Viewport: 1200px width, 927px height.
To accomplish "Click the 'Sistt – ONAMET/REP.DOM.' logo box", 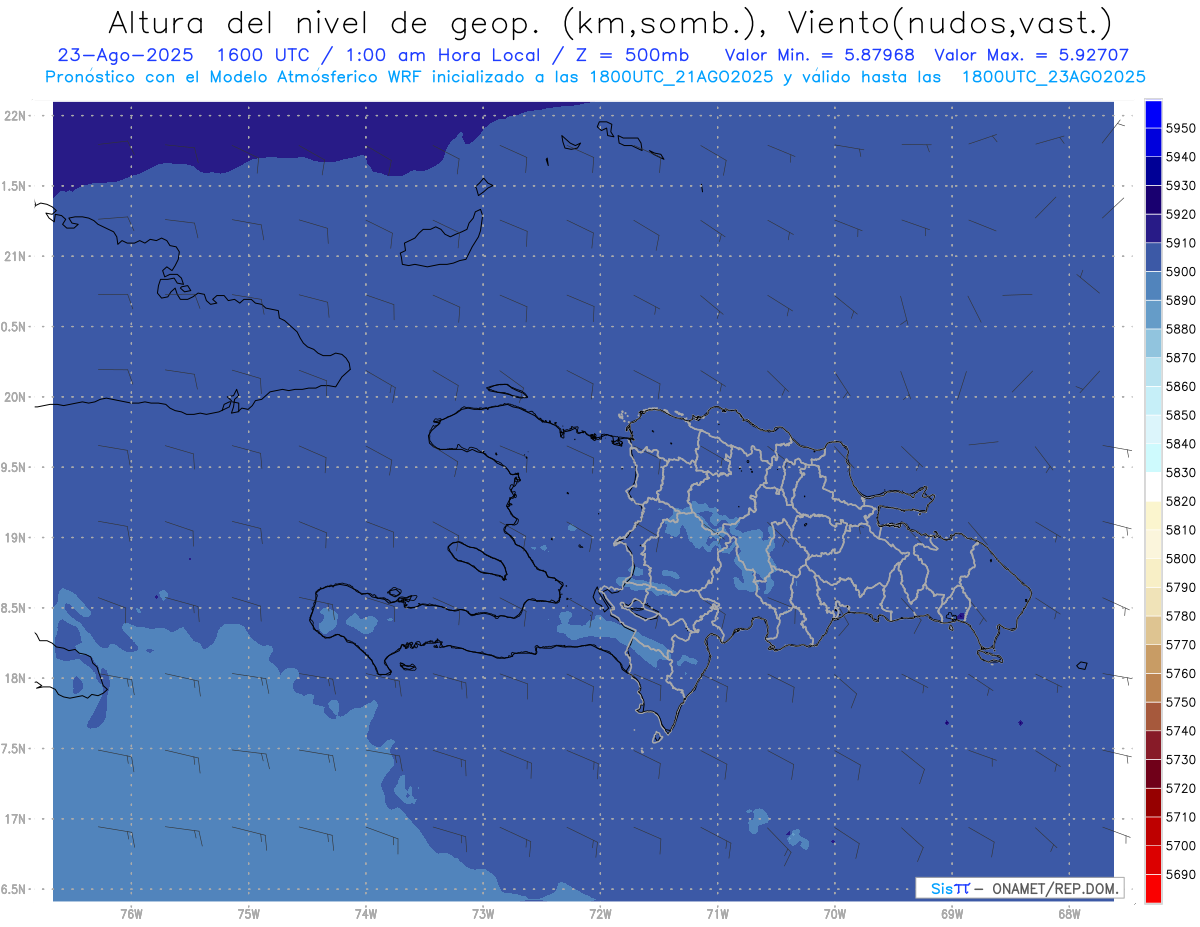I will click(x=1019, y=888).
